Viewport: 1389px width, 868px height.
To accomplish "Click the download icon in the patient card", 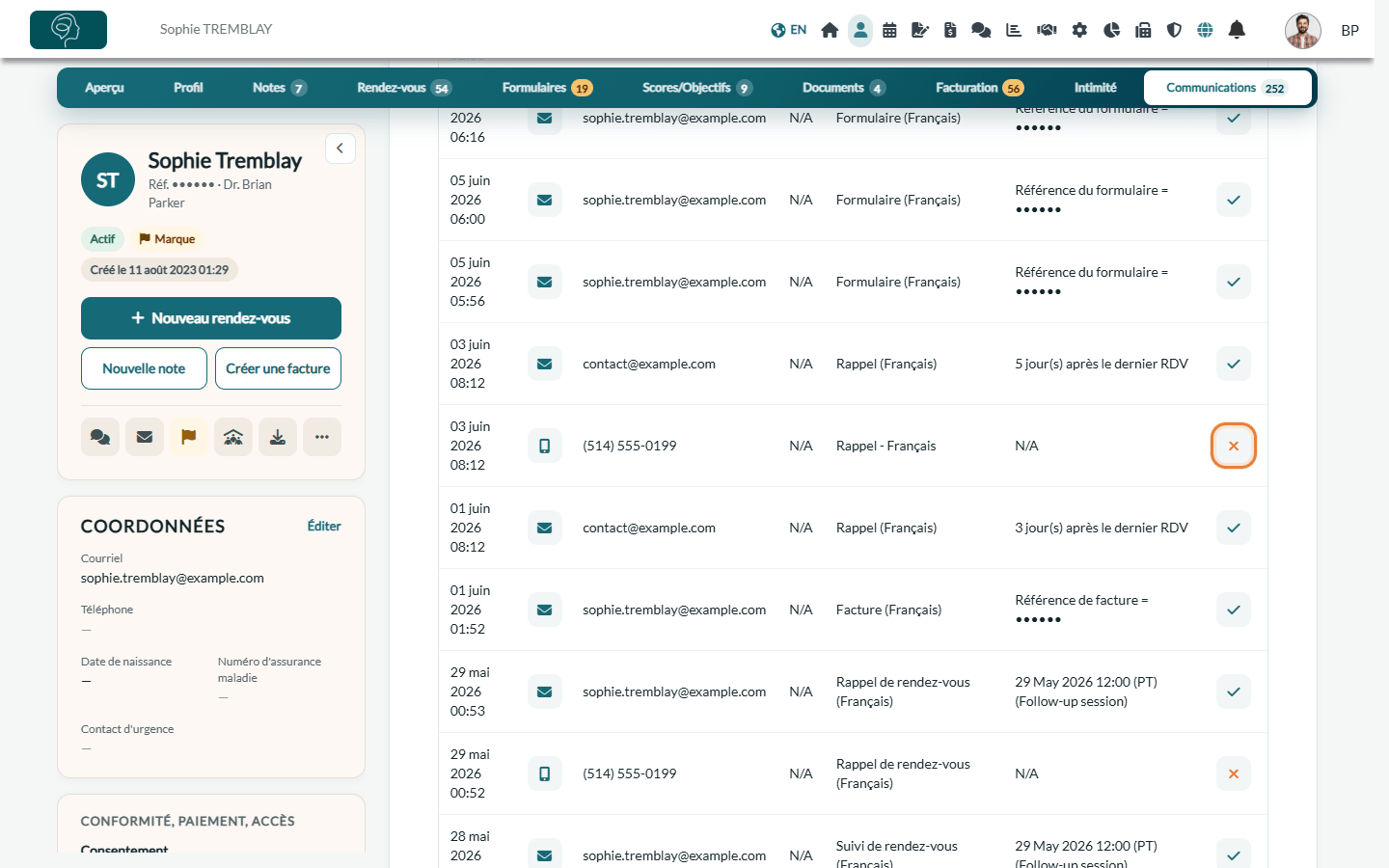I will click(278, 437).
